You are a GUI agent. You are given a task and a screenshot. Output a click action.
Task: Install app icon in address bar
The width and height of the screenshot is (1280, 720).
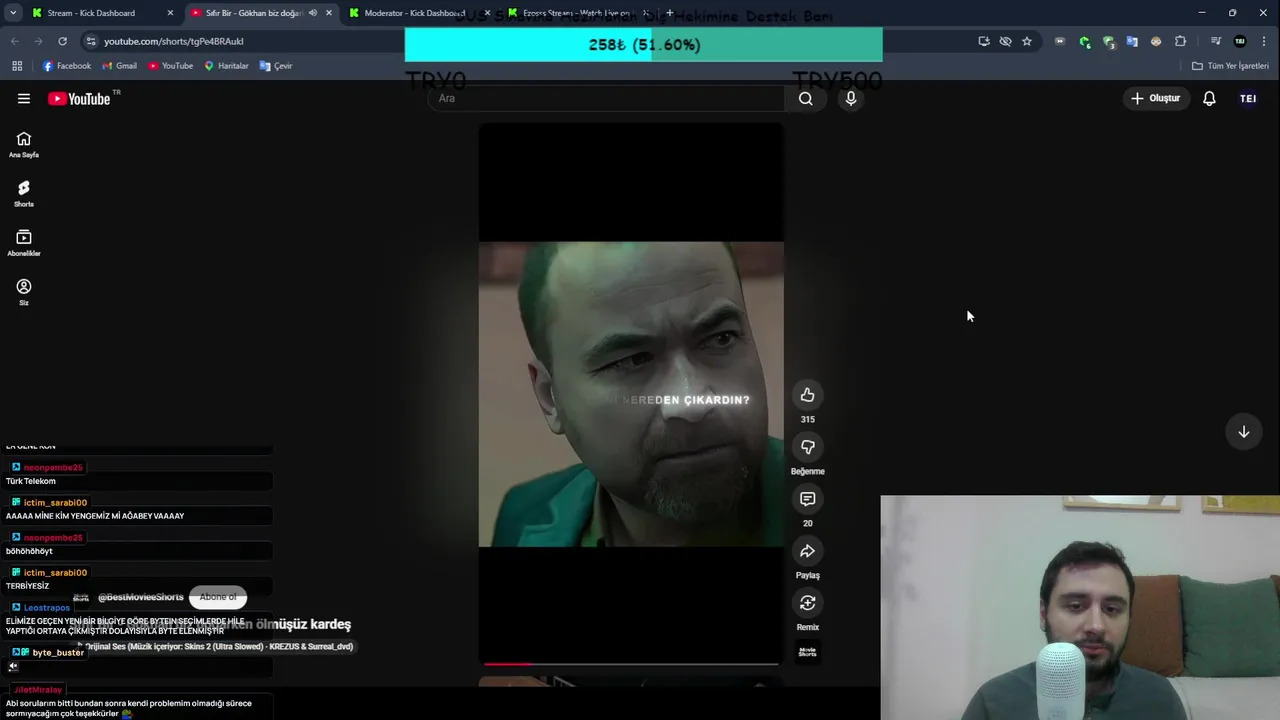point(984,41)
